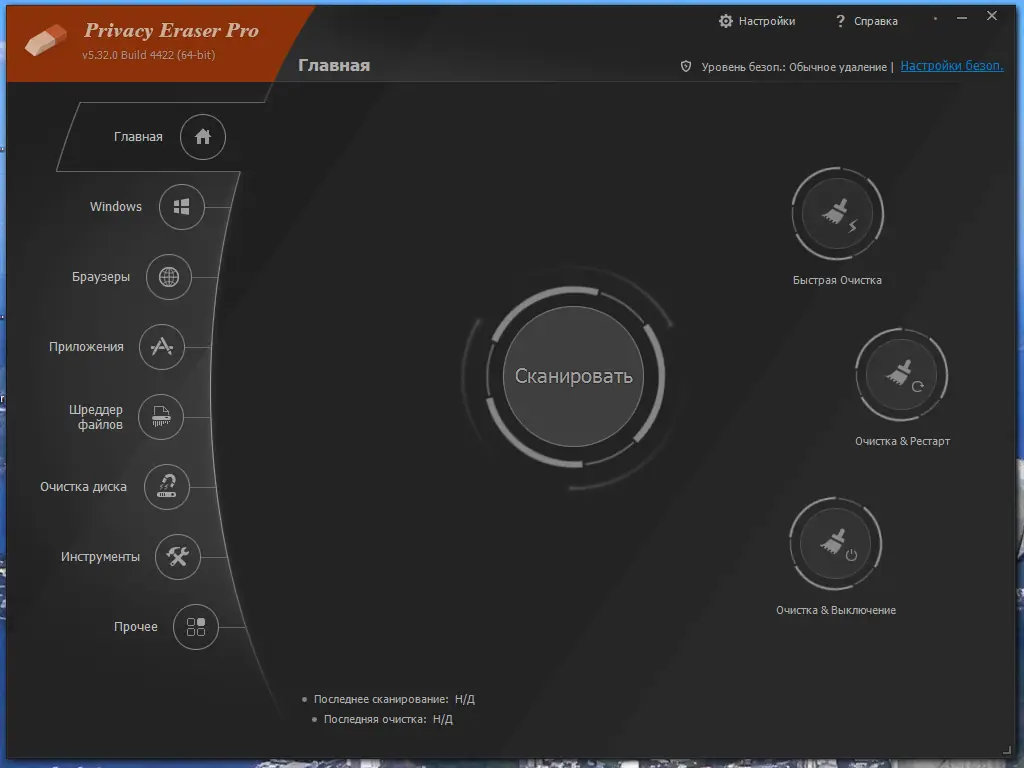Select the Очистка диска label
Image resolution: width=1024 pixels, height=768 pixels.
(83, 487)
